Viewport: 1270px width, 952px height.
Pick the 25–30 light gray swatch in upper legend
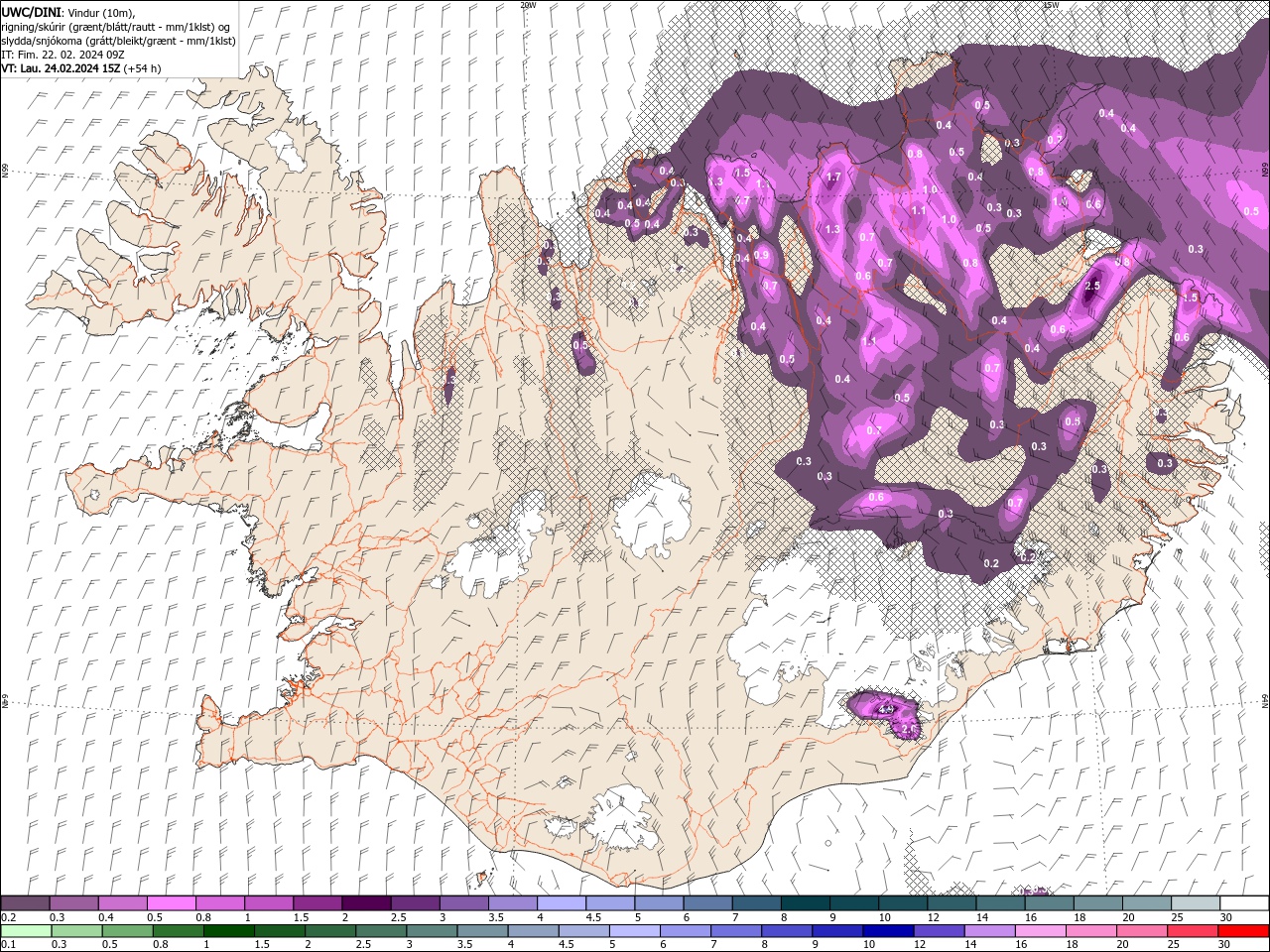1197,903
